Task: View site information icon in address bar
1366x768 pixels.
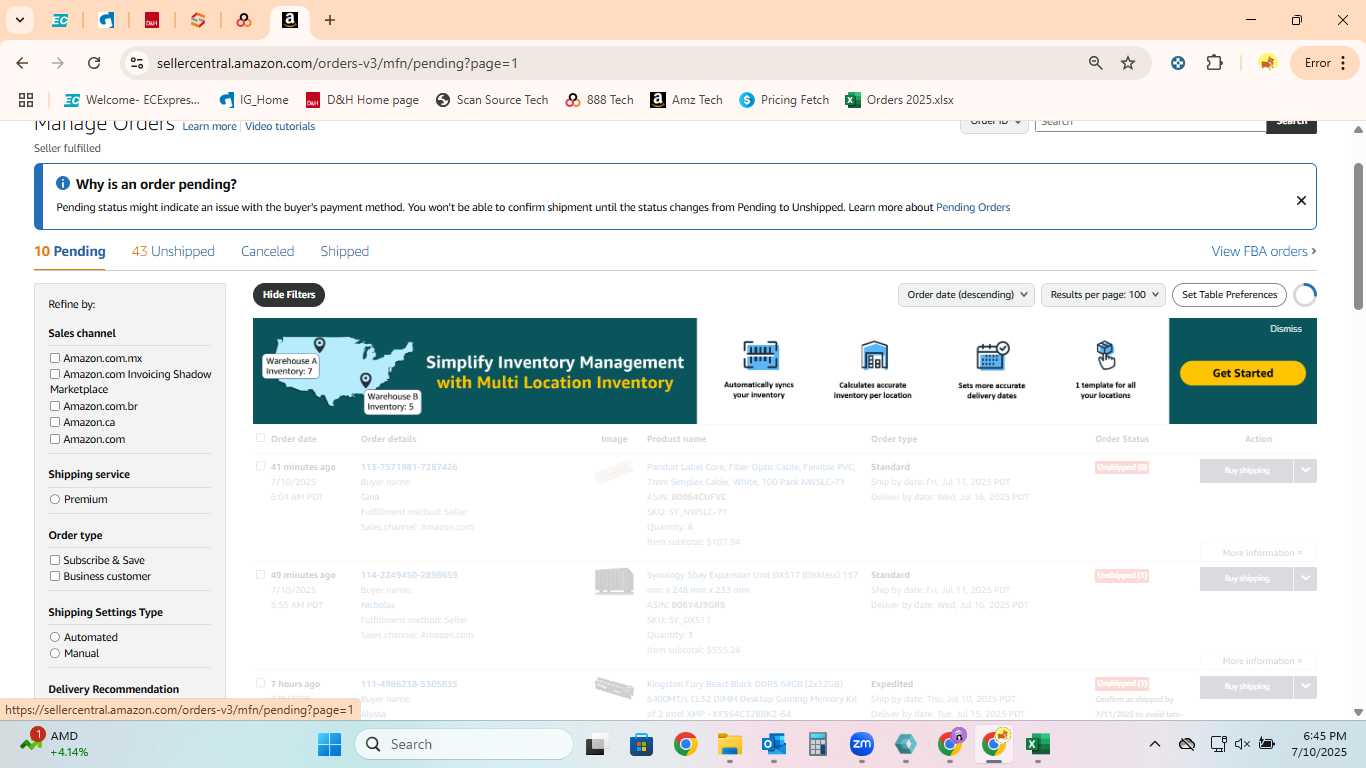Action: (x=137, y=63)
